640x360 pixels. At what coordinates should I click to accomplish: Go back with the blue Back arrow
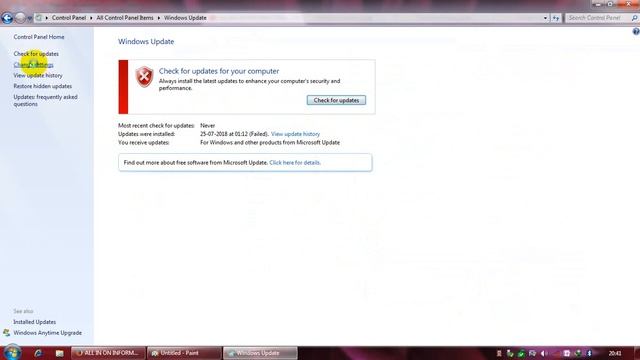click(7, 18)
